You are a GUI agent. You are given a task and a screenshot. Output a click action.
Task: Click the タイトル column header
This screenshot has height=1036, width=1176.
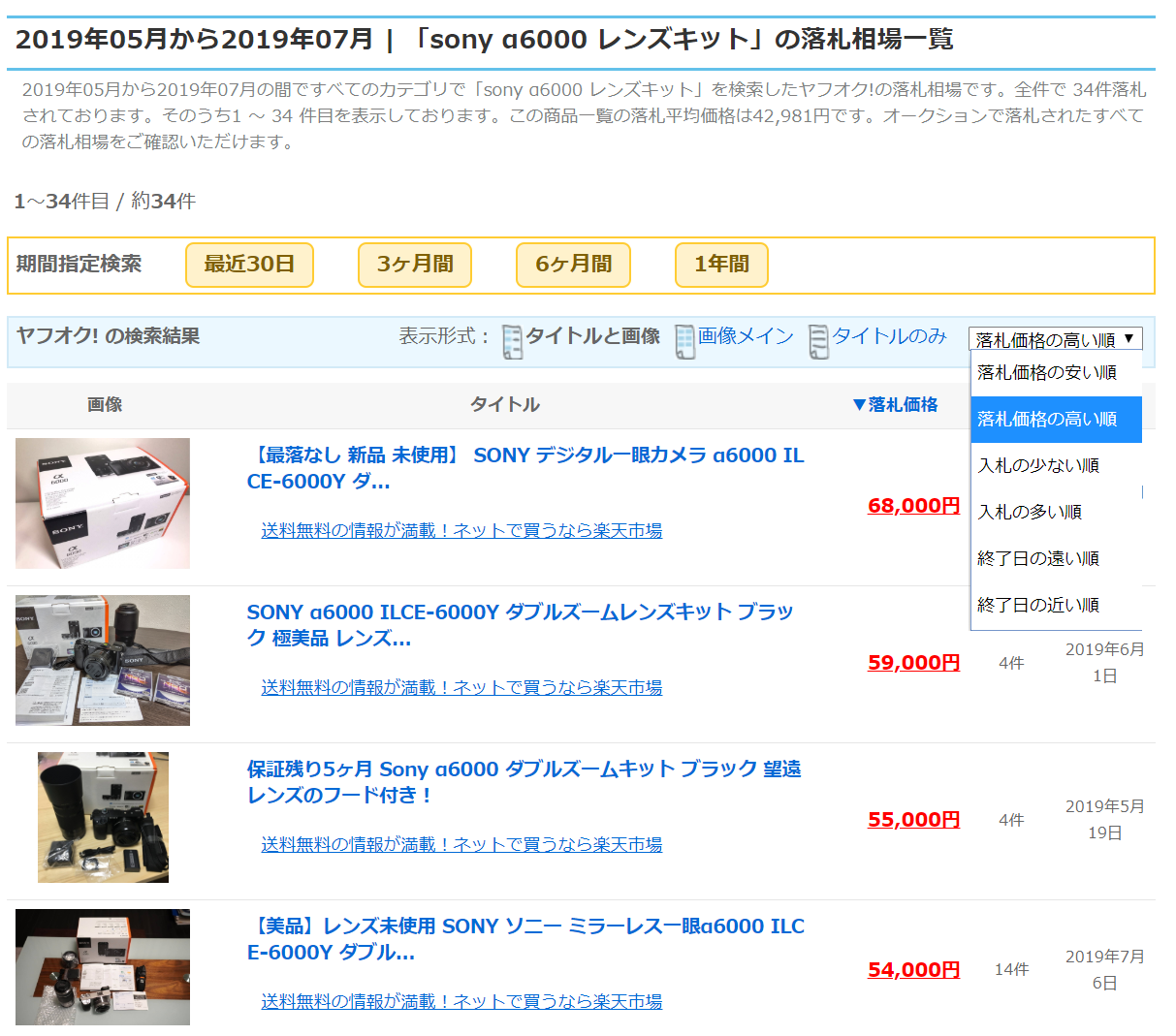pos(505,405)
